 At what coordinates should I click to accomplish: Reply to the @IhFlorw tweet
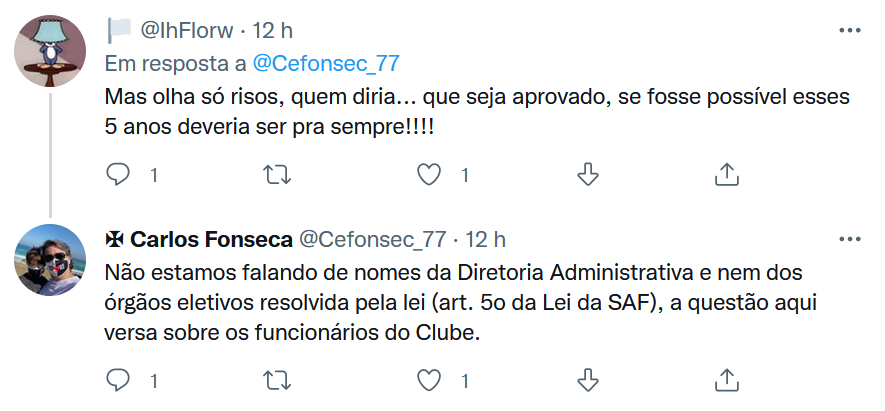pos(119,175)
